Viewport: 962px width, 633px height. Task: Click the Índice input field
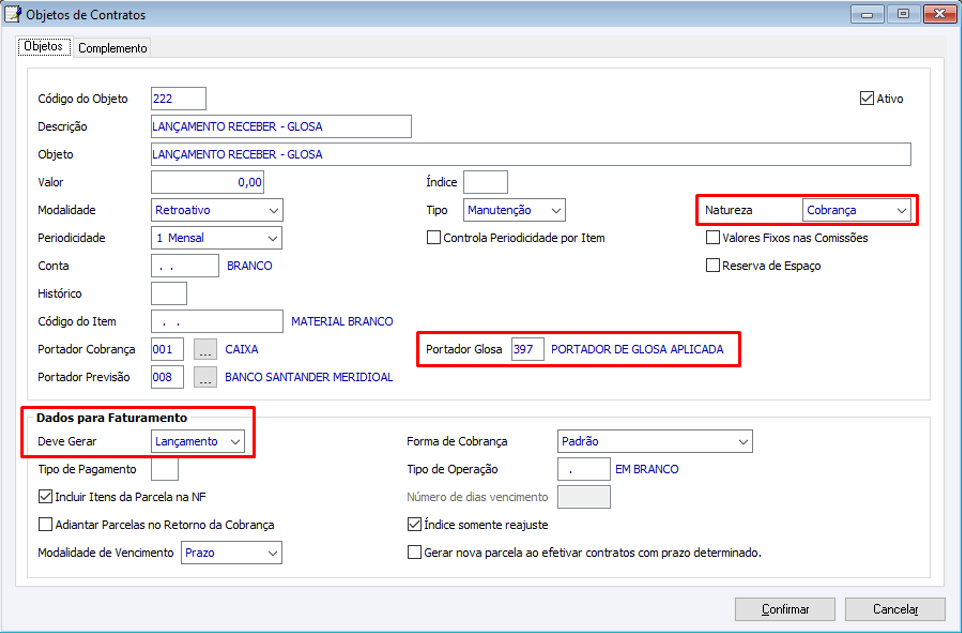coord(485,182)
